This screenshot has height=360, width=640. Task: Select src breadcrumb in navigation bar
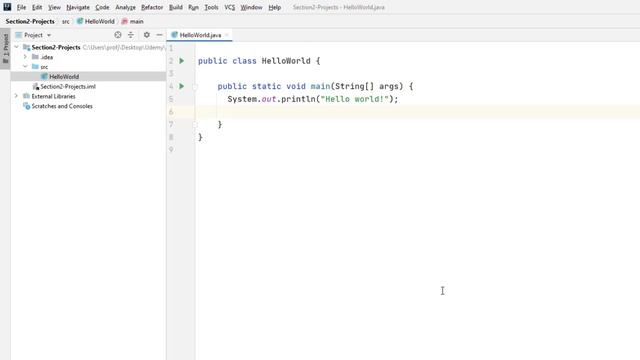tap(65, 21)
